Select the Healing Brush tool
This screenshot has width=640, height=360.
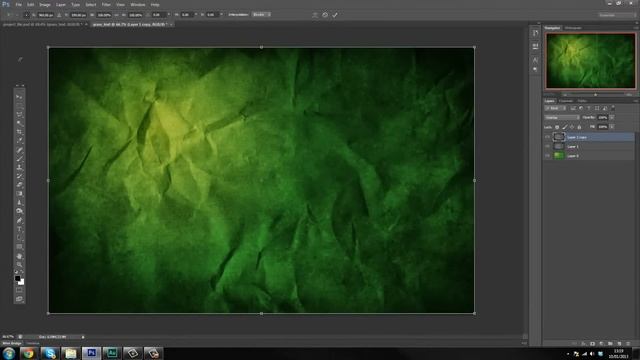pos(19,150)
